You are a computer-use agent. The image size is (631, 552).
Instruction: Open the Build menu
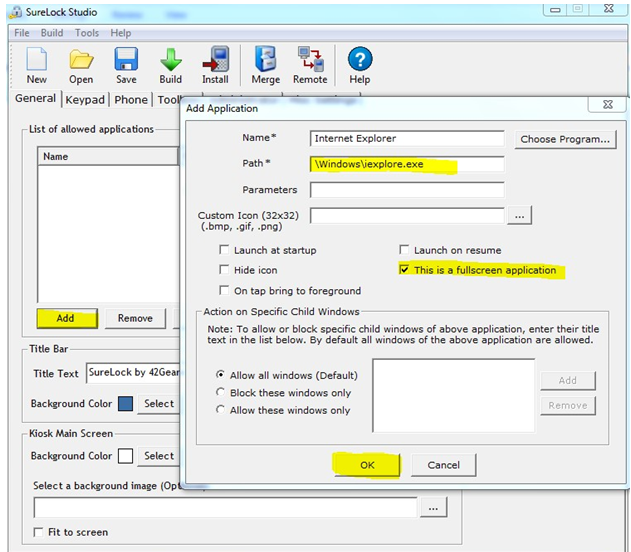[x=52, y=33]
